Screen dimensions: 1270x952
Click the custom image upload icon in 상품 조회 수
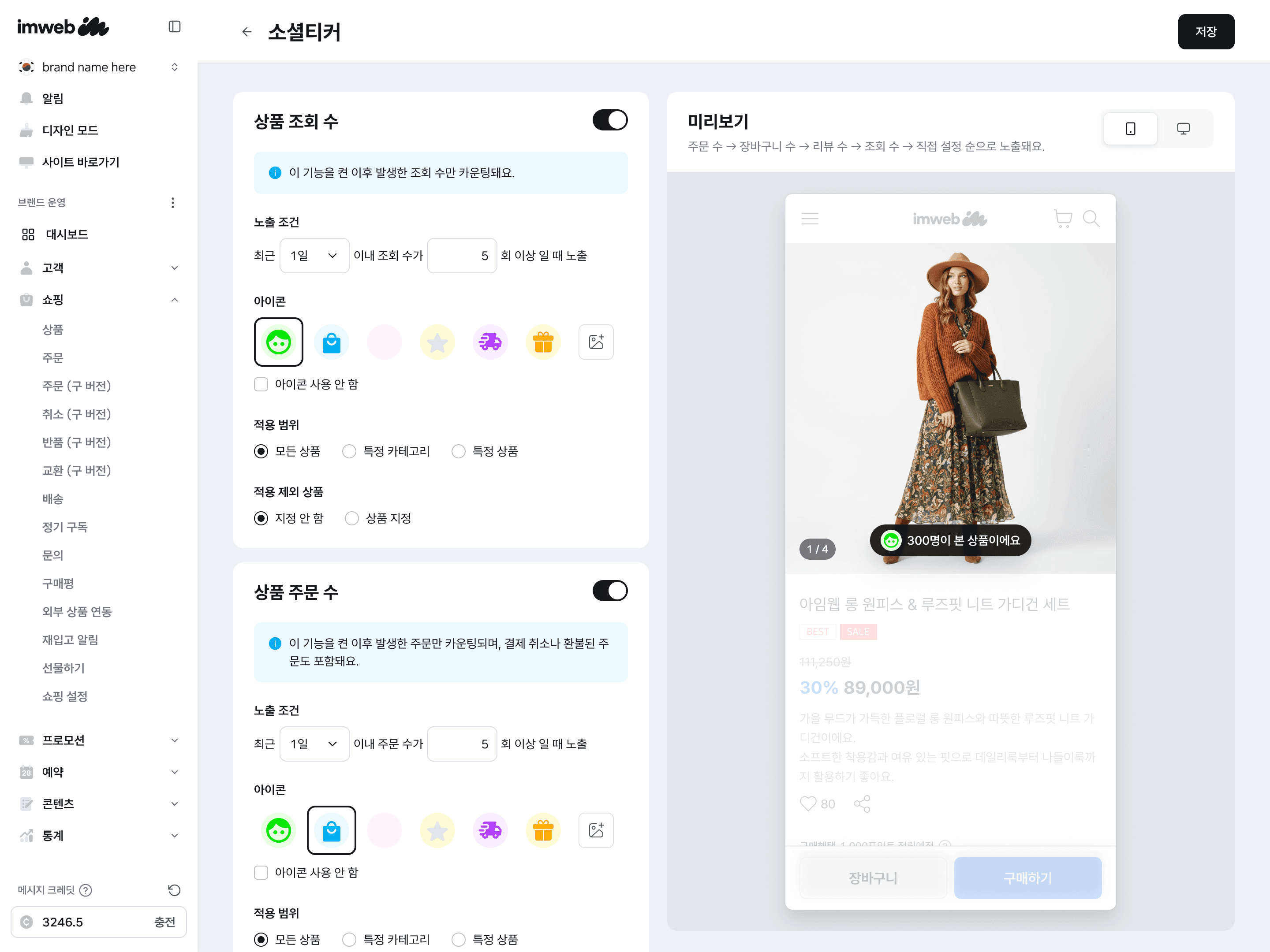tap(595, 342)
